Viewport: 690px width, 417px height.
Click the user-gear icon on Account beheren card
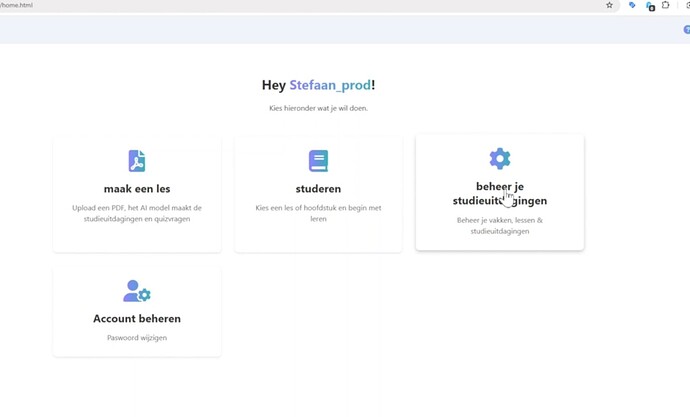137,291
